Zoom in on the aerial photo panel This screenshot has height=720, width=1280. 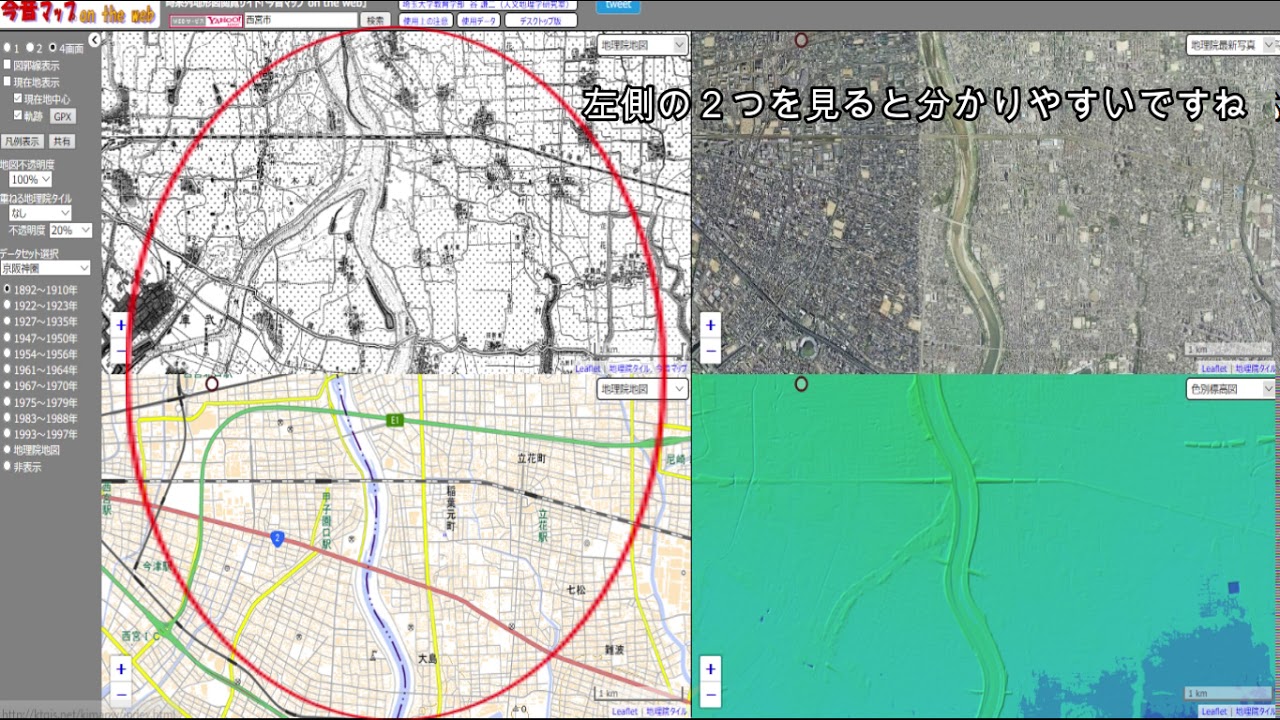click(710, 325)
